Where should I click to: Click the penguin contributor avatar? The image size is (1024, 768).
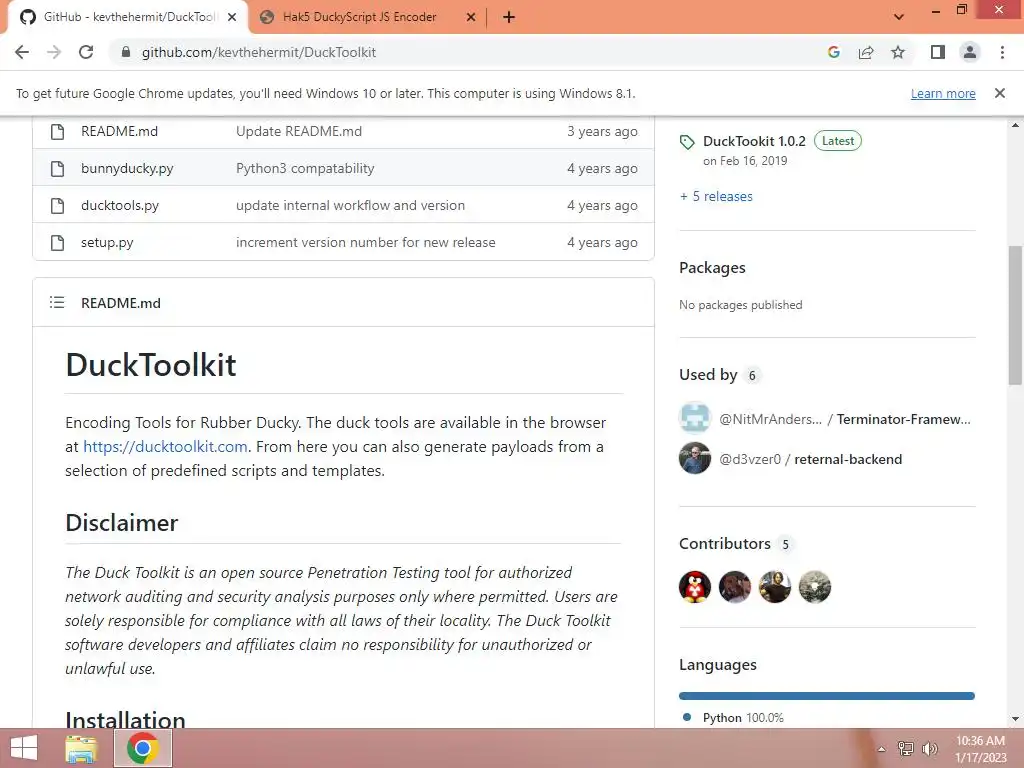[x=695, y=586]
